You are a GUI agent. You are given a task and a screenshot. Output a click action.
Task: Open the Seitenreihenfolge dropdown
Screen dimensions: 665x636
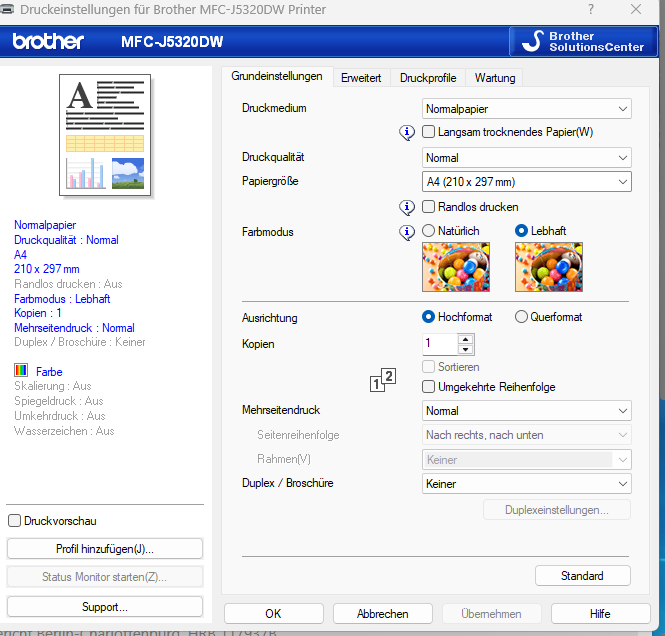527,435
